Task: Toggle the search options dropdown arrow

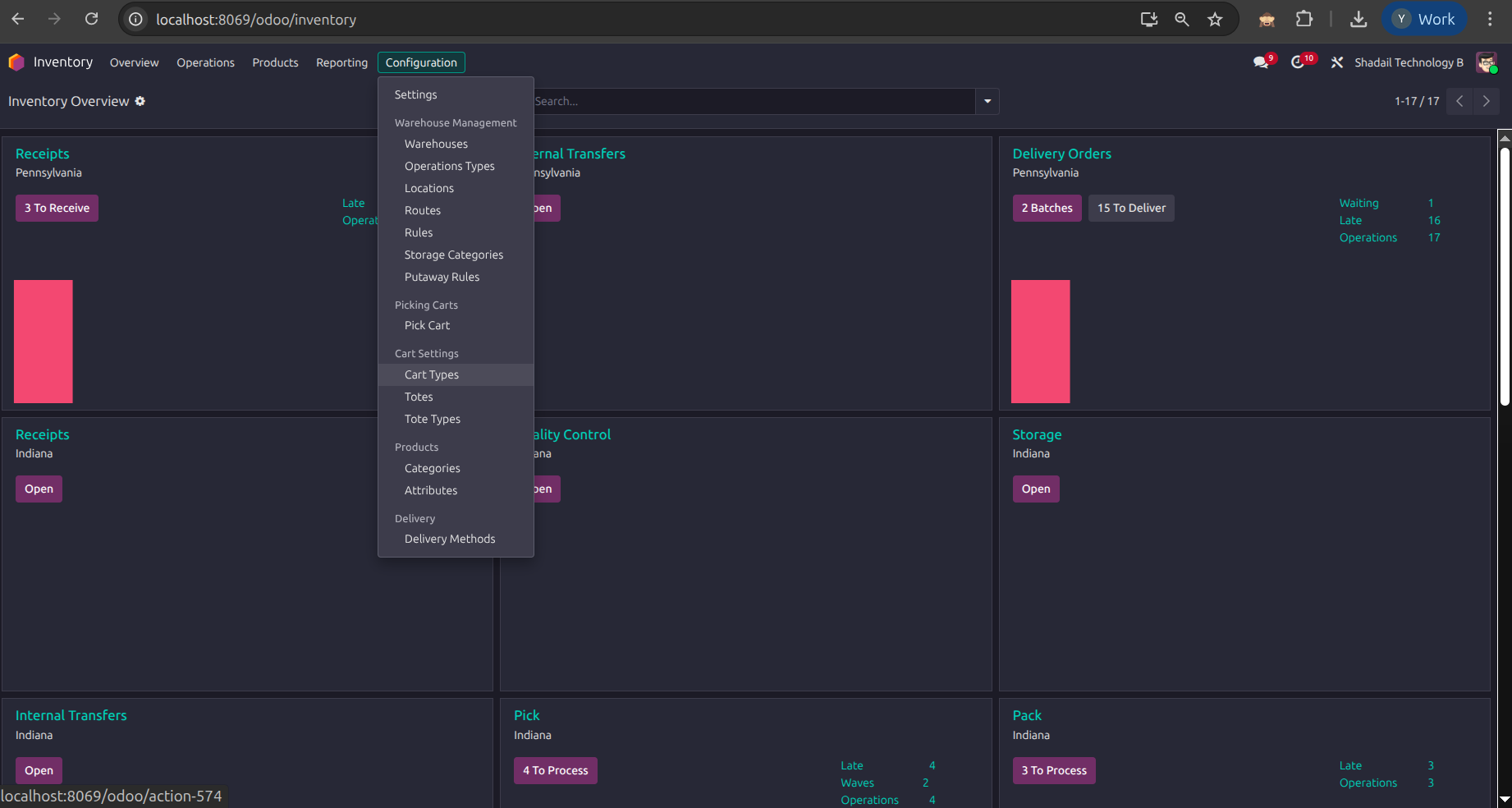Action: tap(987, 101)
